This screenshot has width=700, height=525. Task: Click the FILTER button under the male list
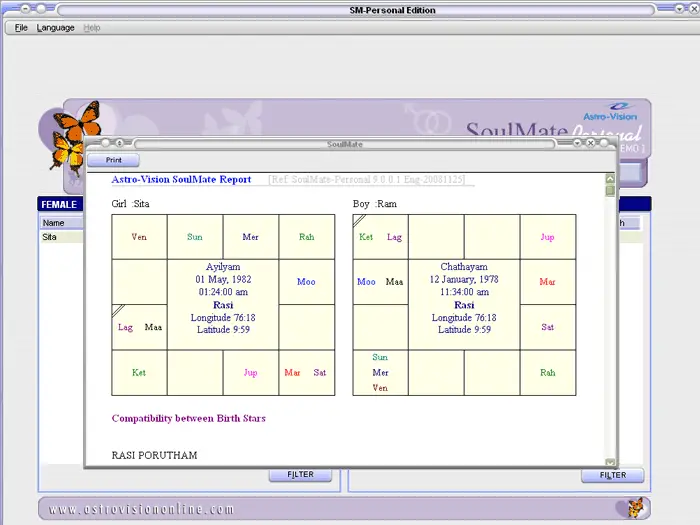point(612,475)
